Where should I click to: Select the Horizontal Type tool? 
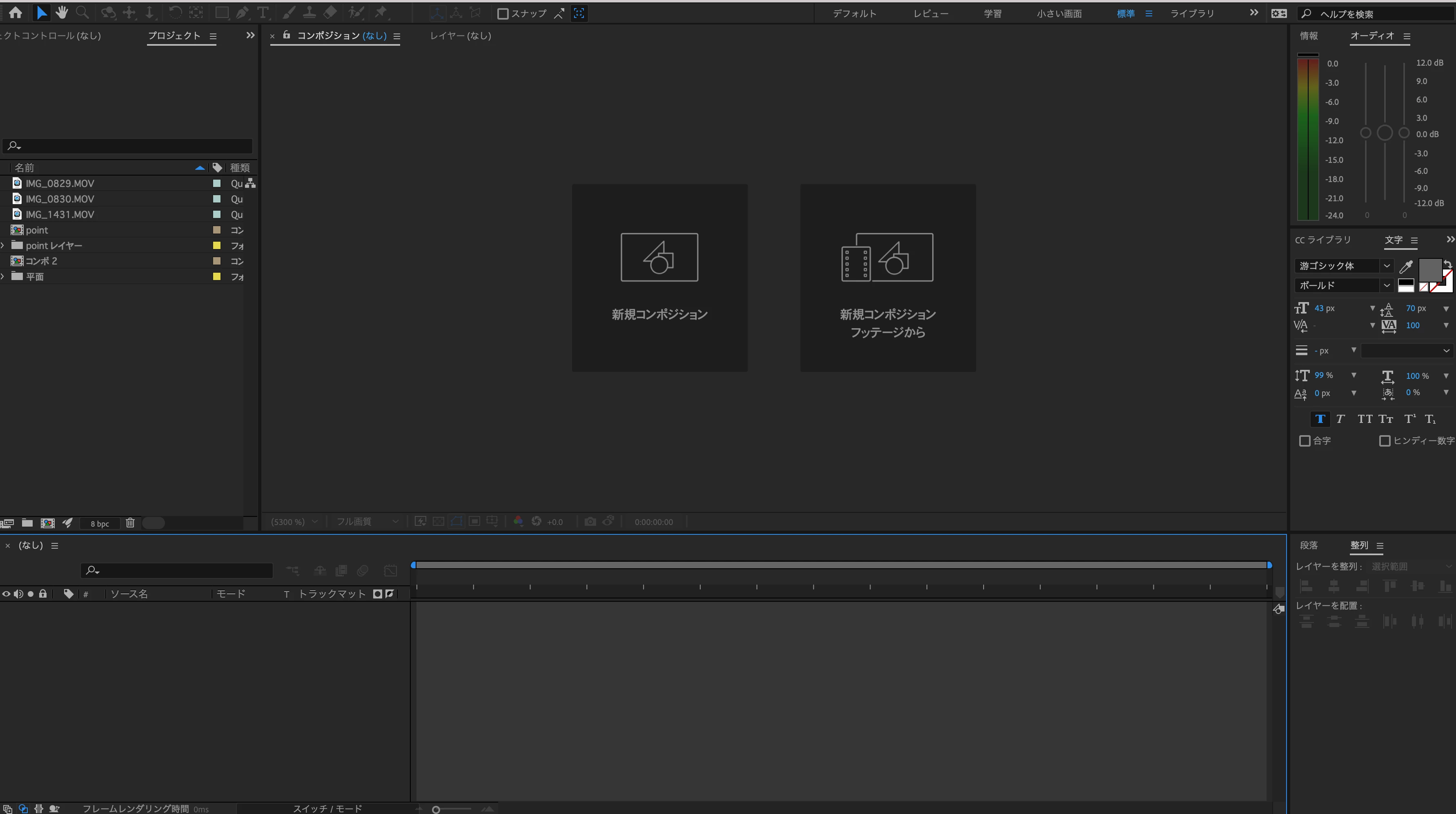263,12
